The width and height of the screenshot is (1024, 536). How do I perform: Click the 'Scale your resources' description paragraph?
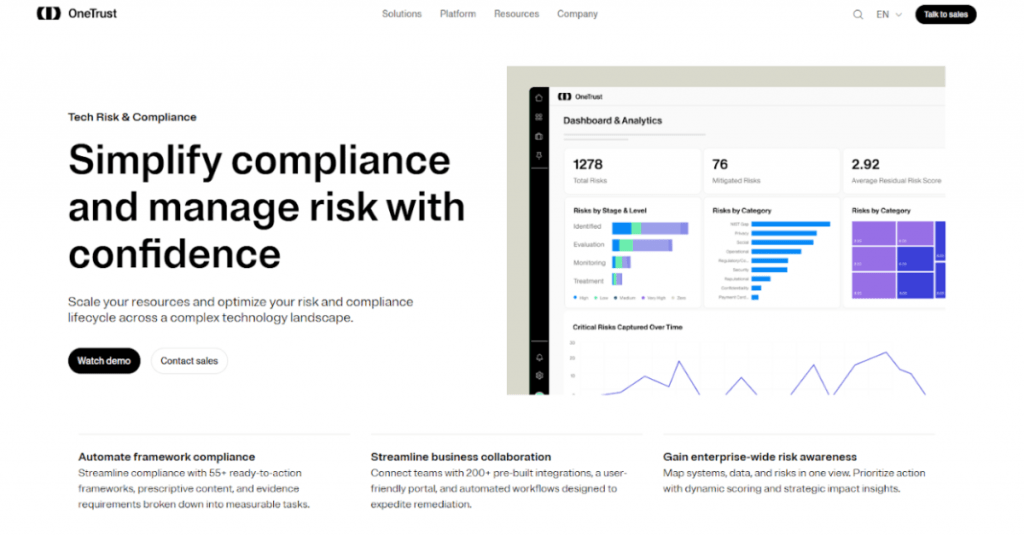240,309
